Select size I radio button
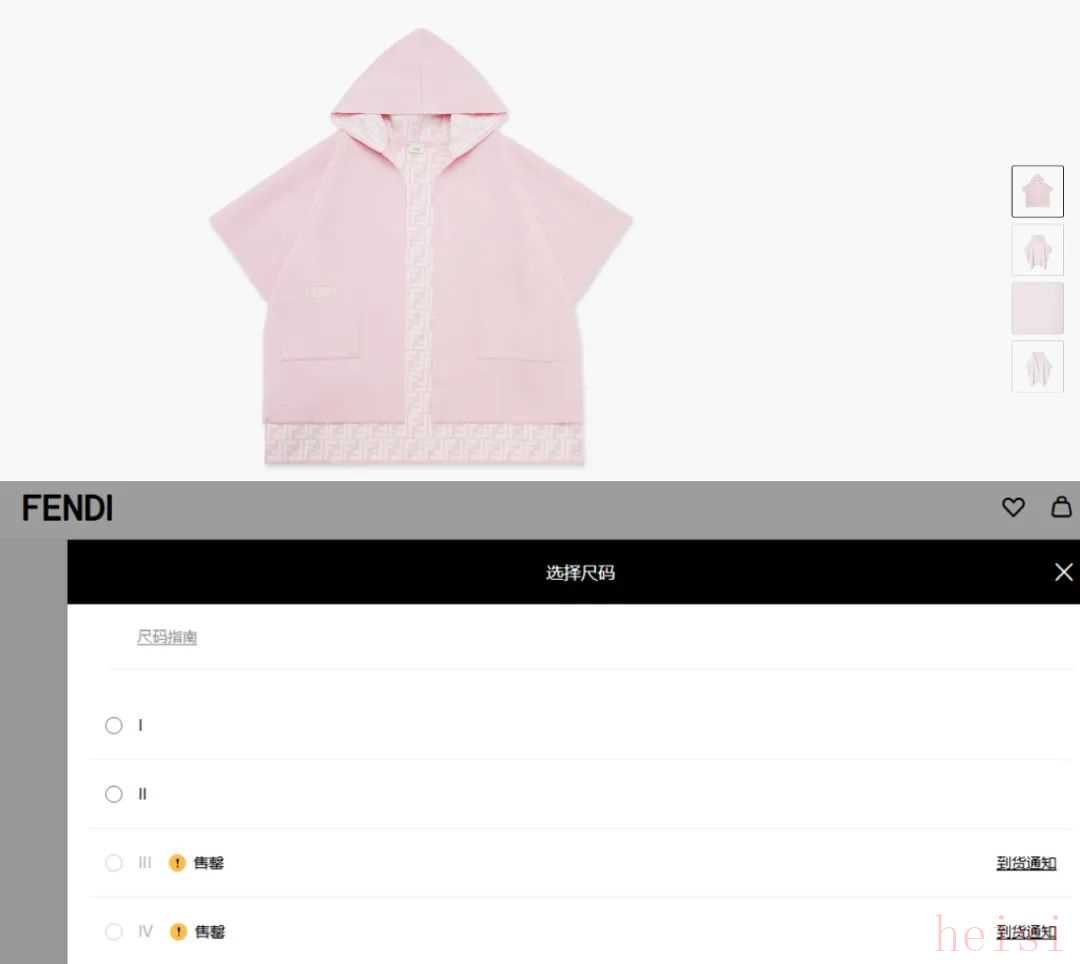This screenshot has width=1080, height=964. pyautogui.click(x=114, y=725)
